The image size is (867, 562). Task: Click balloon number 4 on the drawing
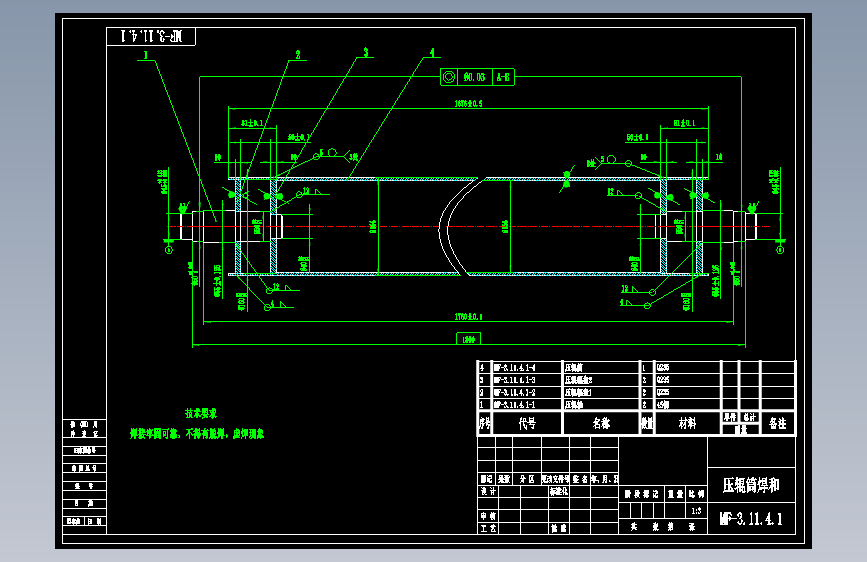pos(432,53)
